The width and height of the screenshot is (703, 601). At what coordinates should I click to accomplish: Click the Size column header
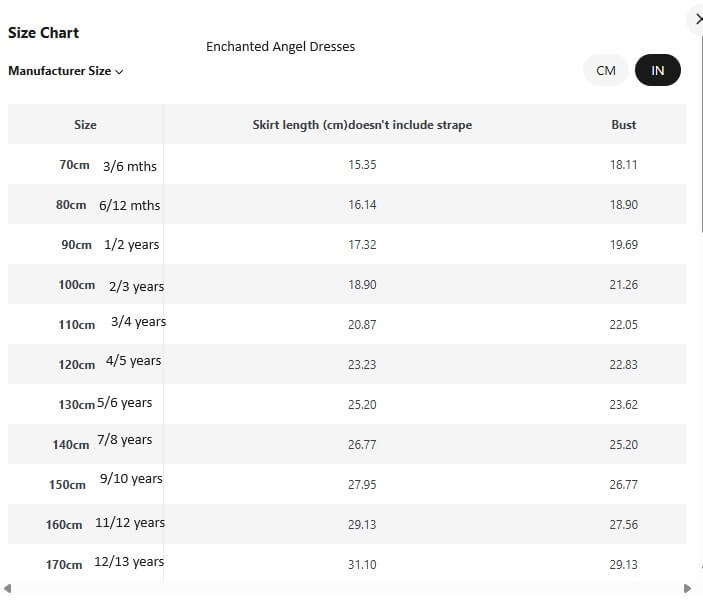(85, 125)
